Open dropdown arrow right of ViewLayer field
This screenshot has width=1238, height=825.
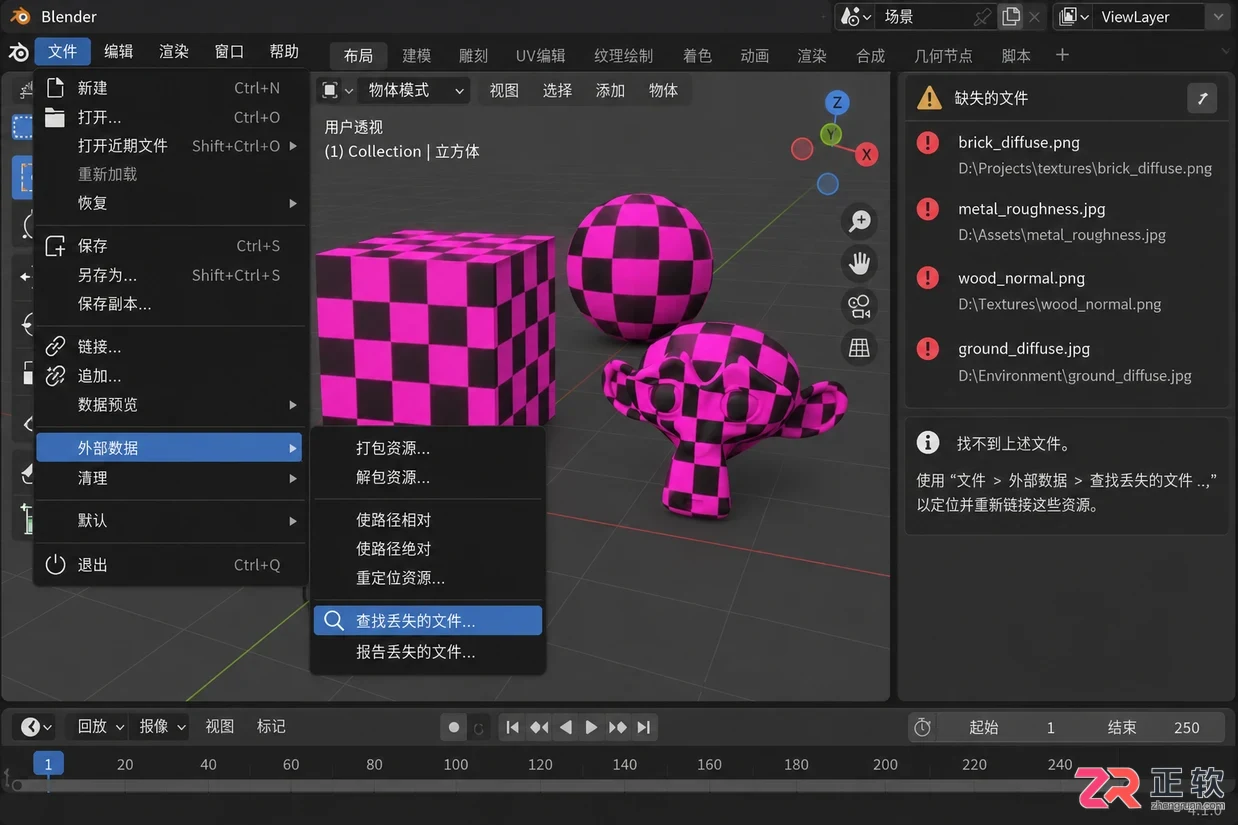(1217, 17)
